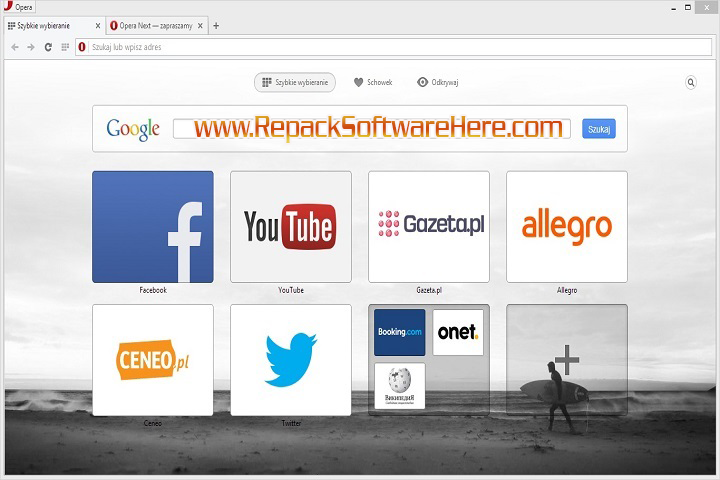The width and height of the screenshot is (720, 480).
Task: Open onet thumbnail in folder
Action: click(458, 332)
